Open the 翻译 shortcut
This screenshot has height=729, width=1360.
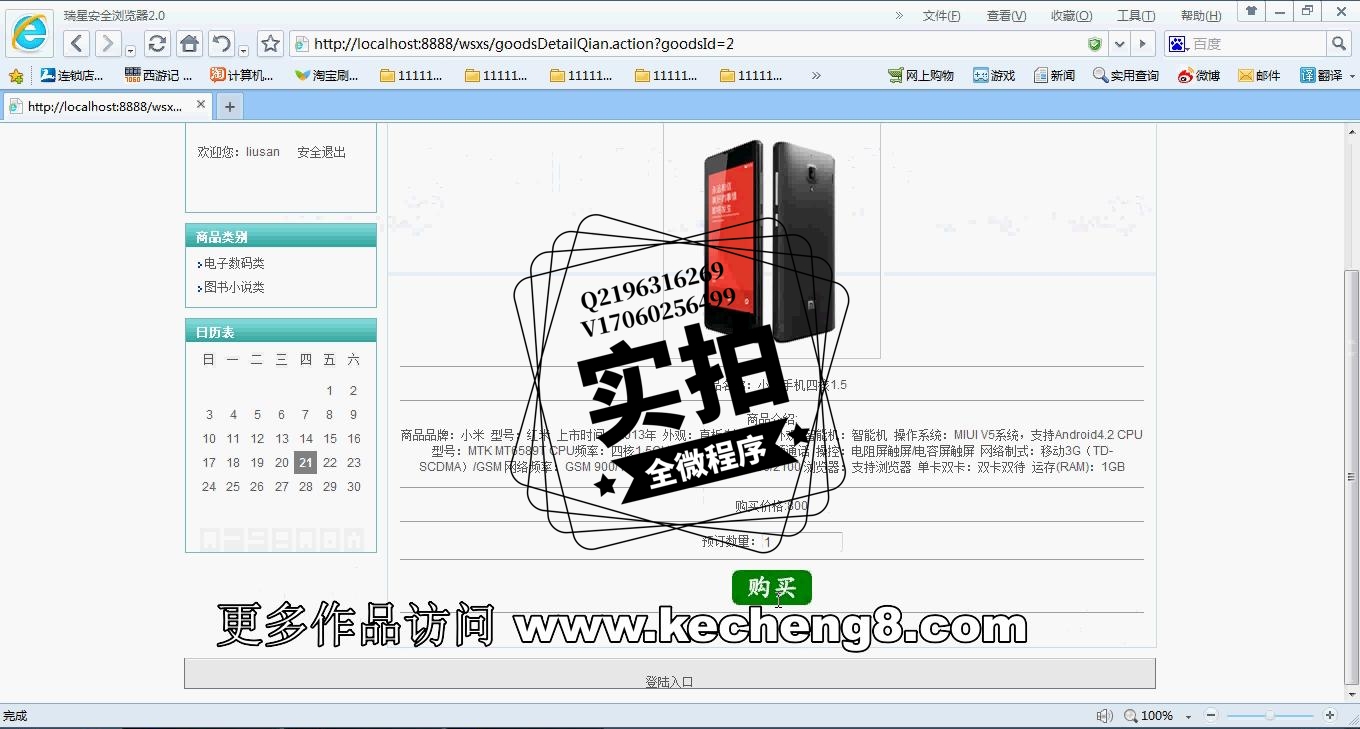[x=1320, y=75]
